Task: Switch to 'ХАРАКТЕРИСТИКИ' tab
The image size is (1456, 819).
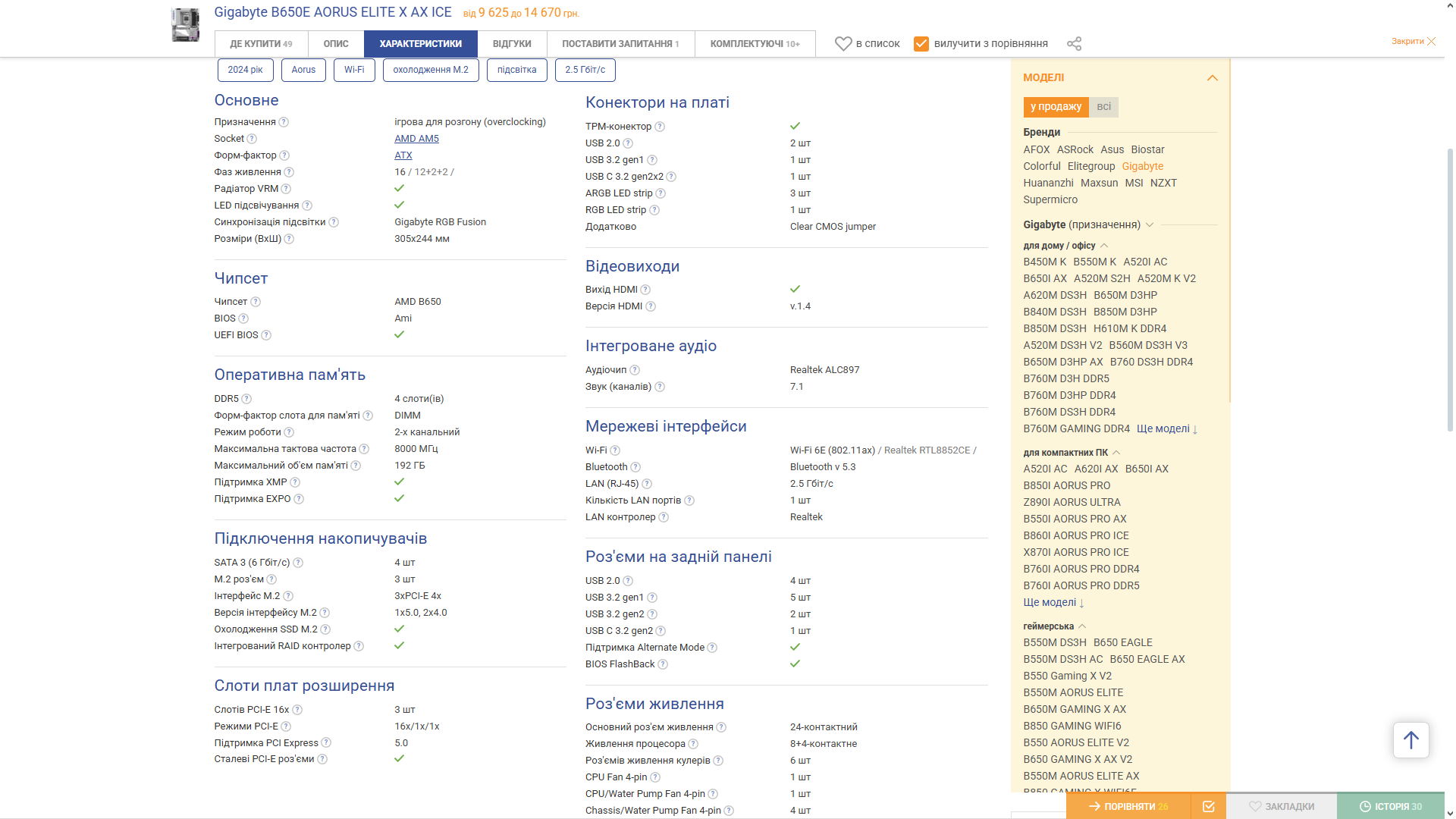Action: [421, 44]
